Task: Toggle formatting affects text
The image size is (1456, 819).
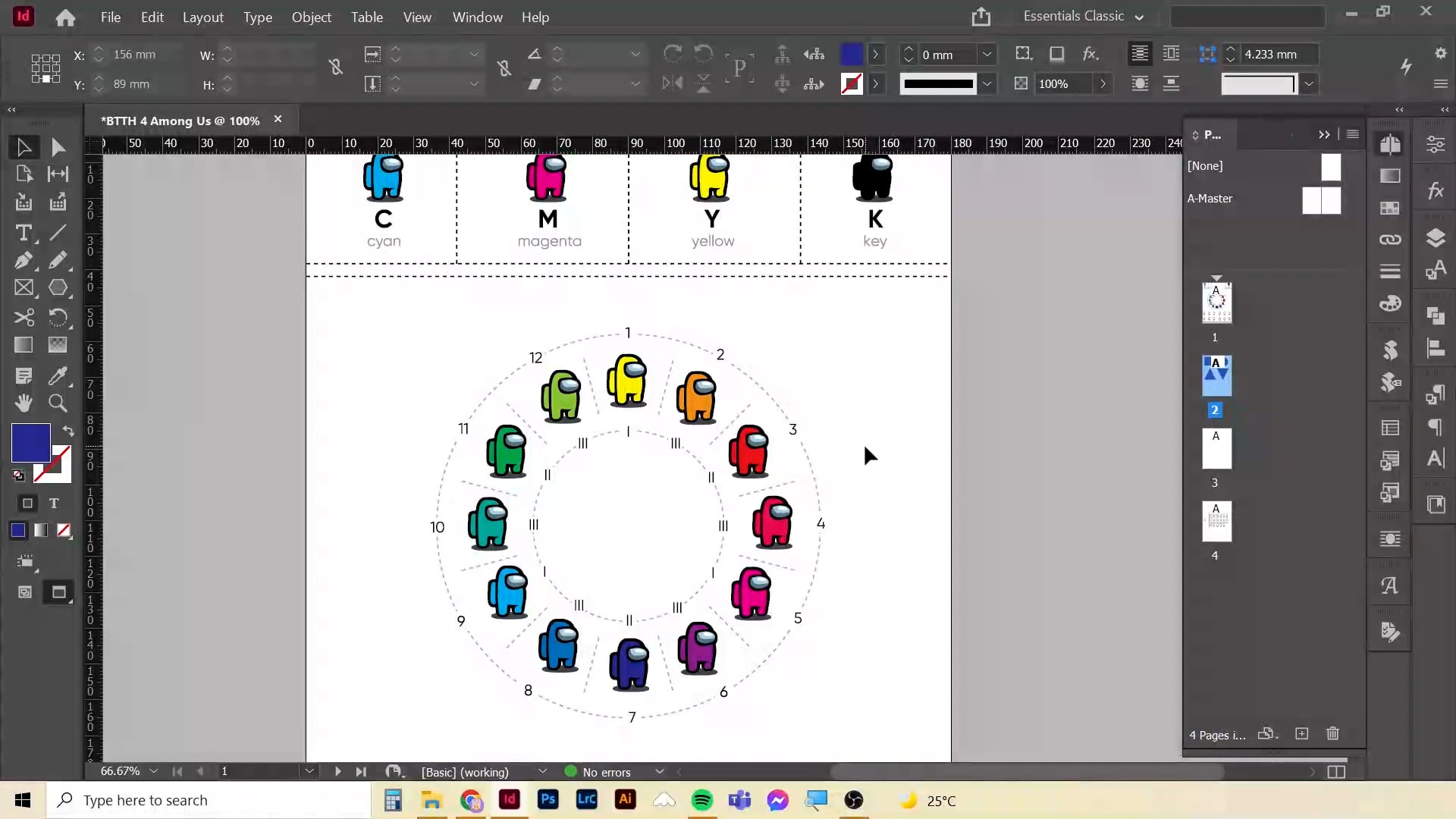Action: (54, 504)
